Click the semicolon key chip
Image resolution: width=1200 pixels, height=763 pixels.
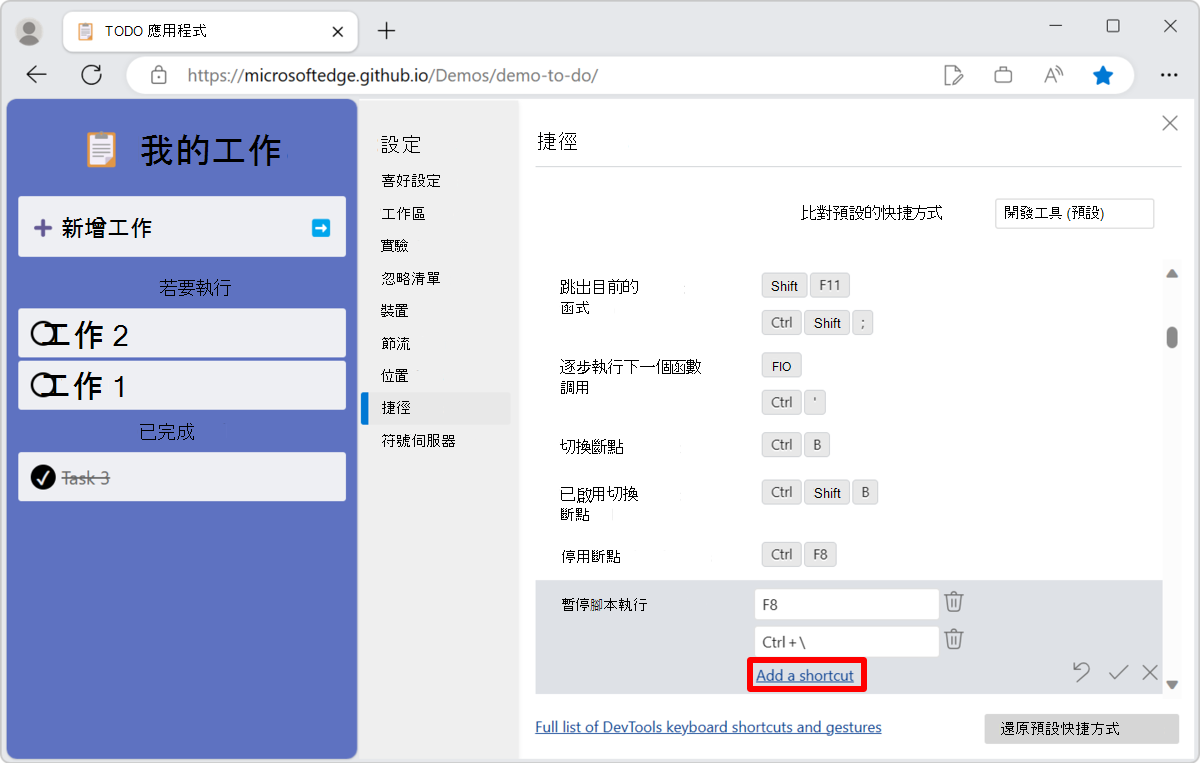point(863,322)
